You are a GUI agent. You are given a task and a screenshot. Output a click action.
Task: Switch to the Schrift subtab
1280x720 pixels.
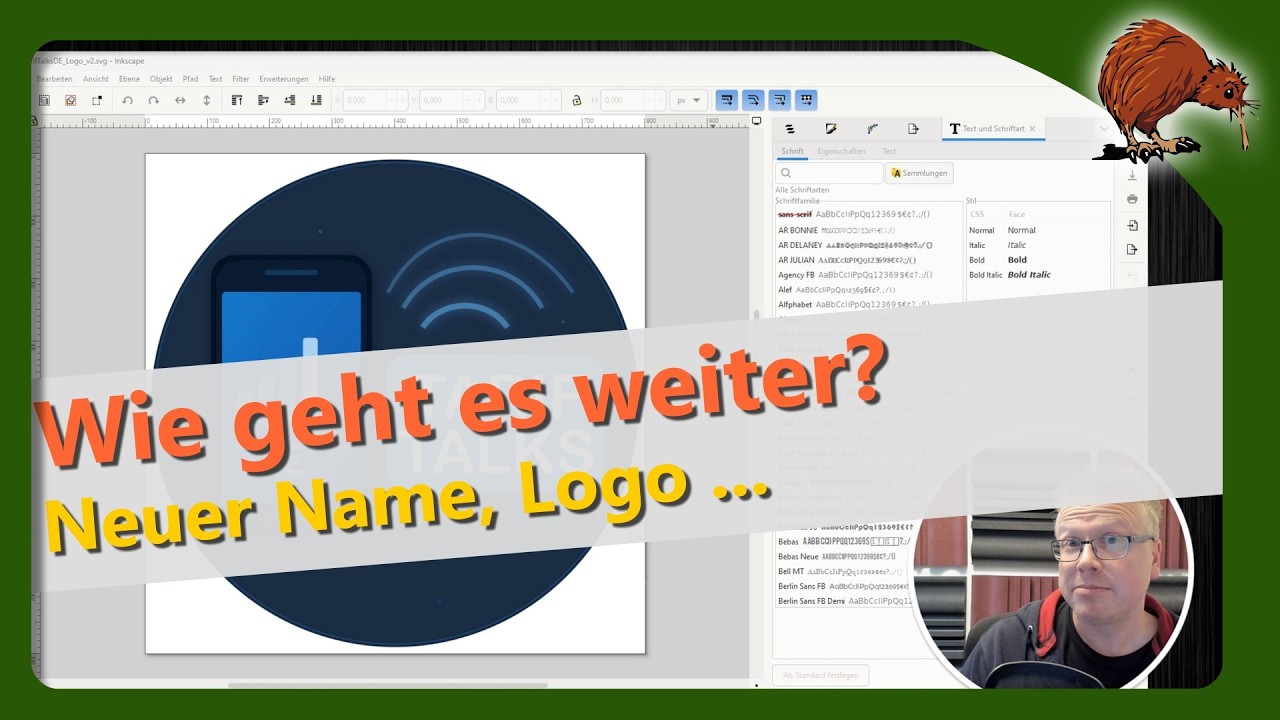tap(792, 151)
